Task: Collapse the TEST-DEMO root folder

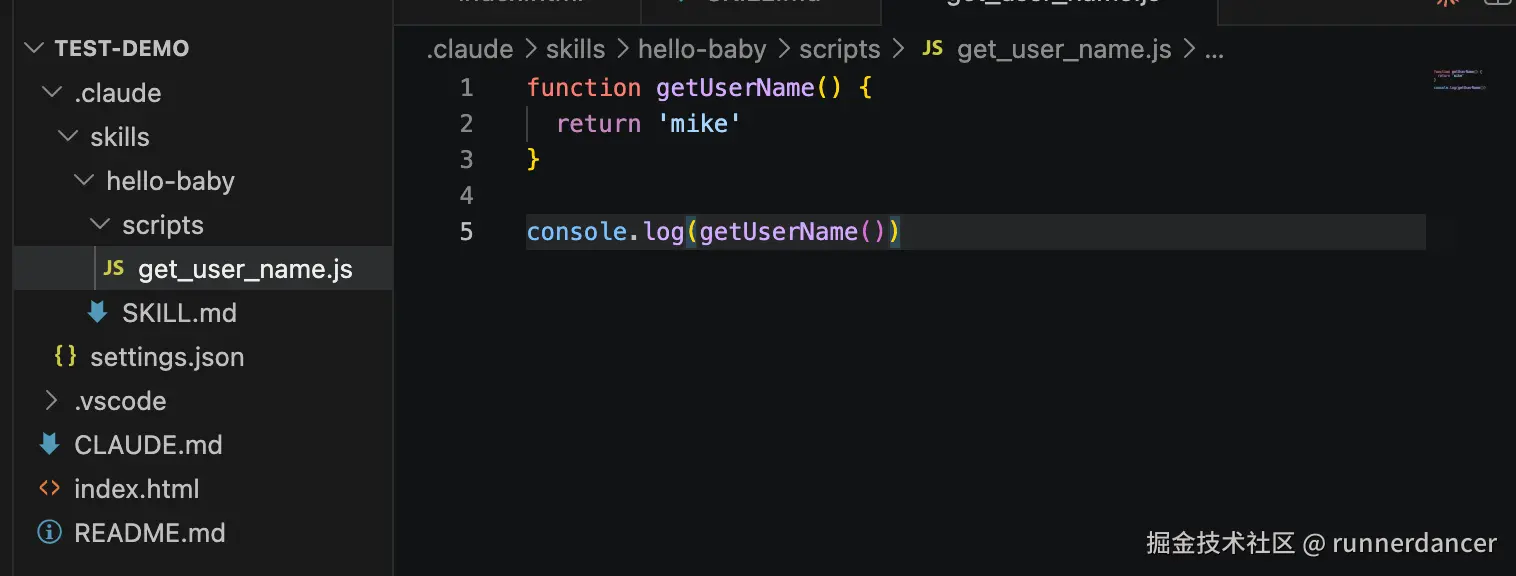Action: (x=36, y=48)
